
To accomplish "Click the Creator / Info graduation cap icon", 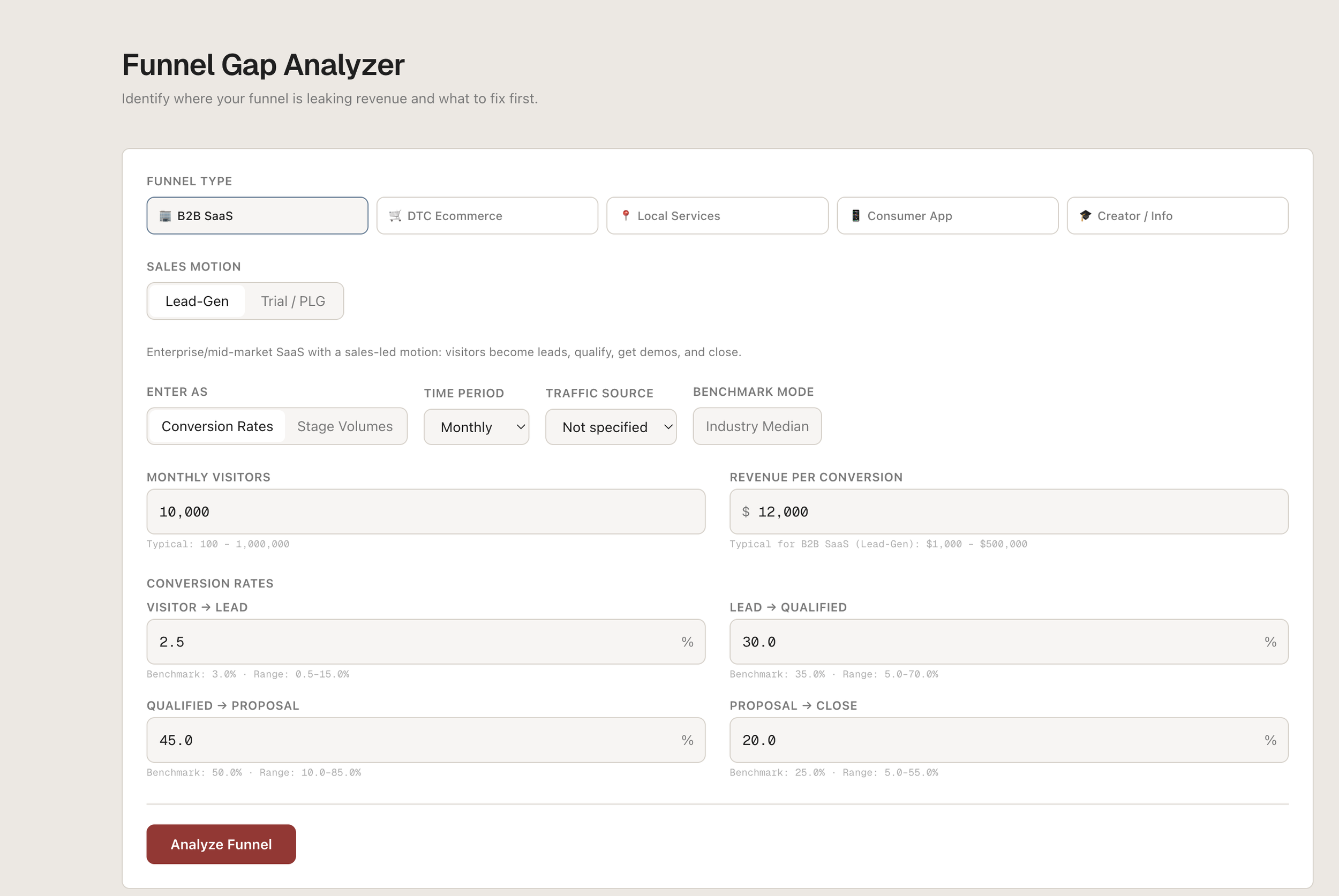I will (x=1085, y=216).
